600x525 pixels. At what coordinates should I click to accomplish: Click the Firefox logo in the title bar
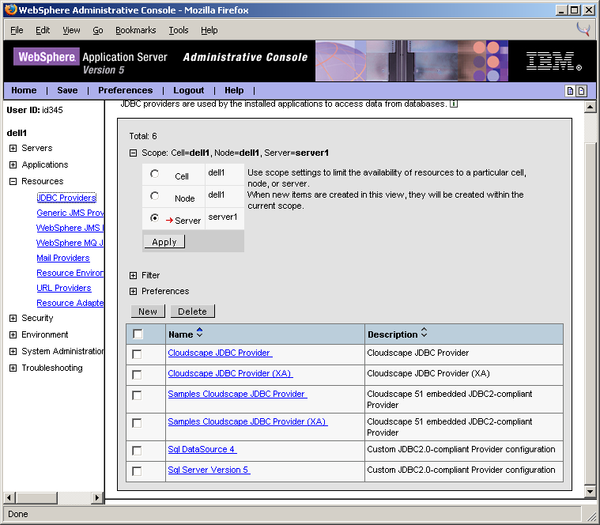pyautogui.click(x=11, y=9)
